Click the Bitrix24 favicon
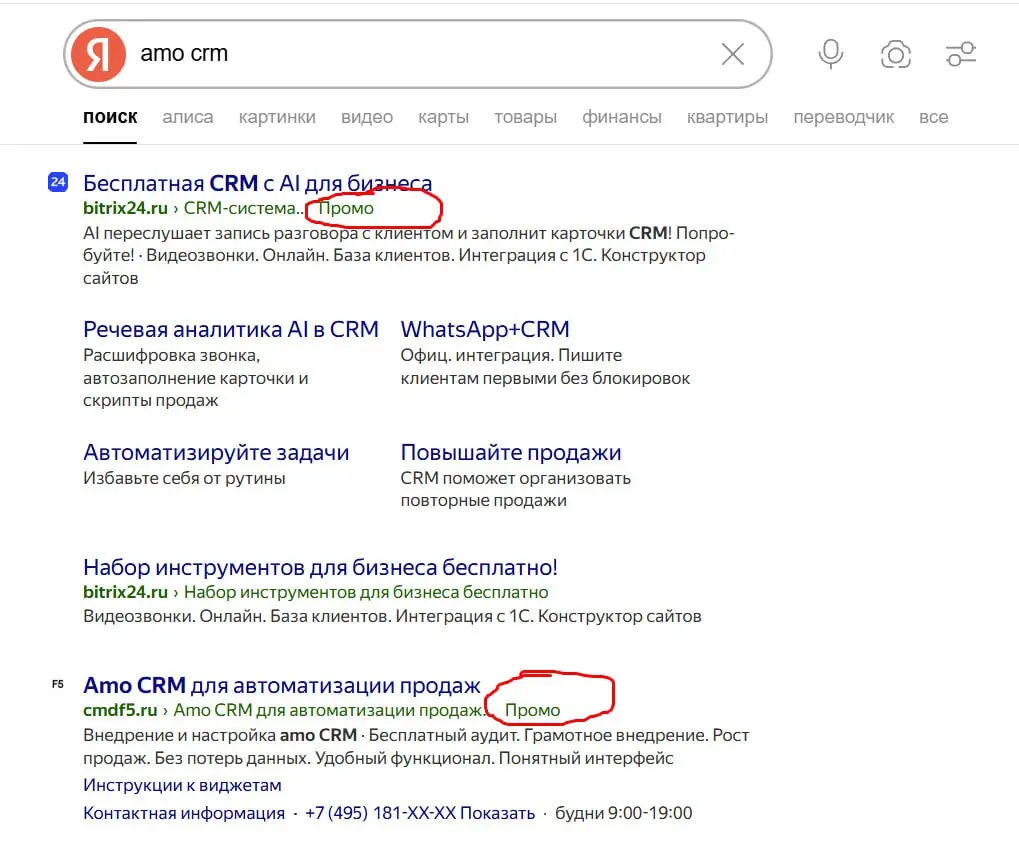 point(58,182)
